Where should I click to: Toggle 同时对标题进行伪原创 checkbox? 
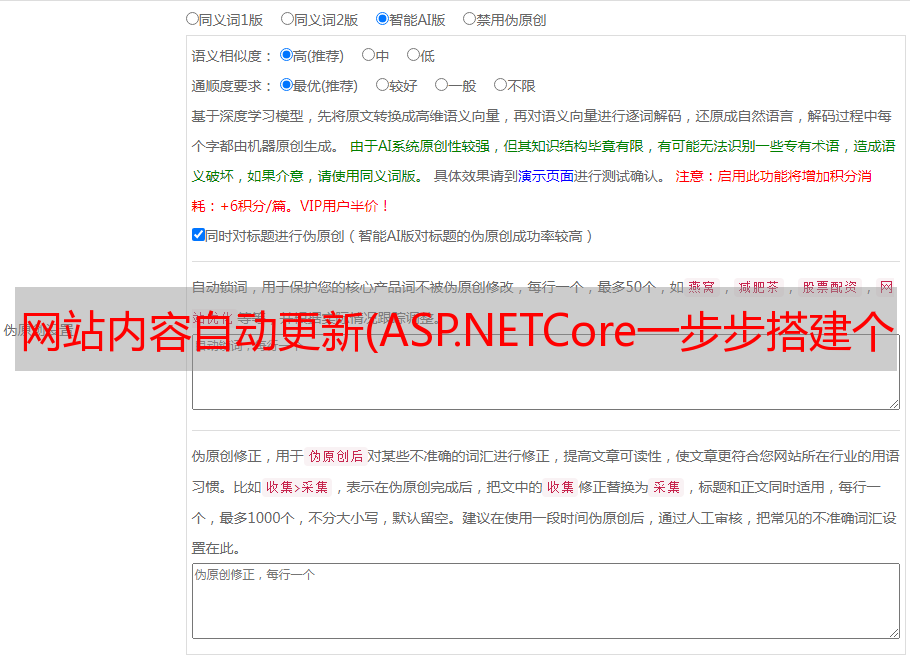point(198,235)
